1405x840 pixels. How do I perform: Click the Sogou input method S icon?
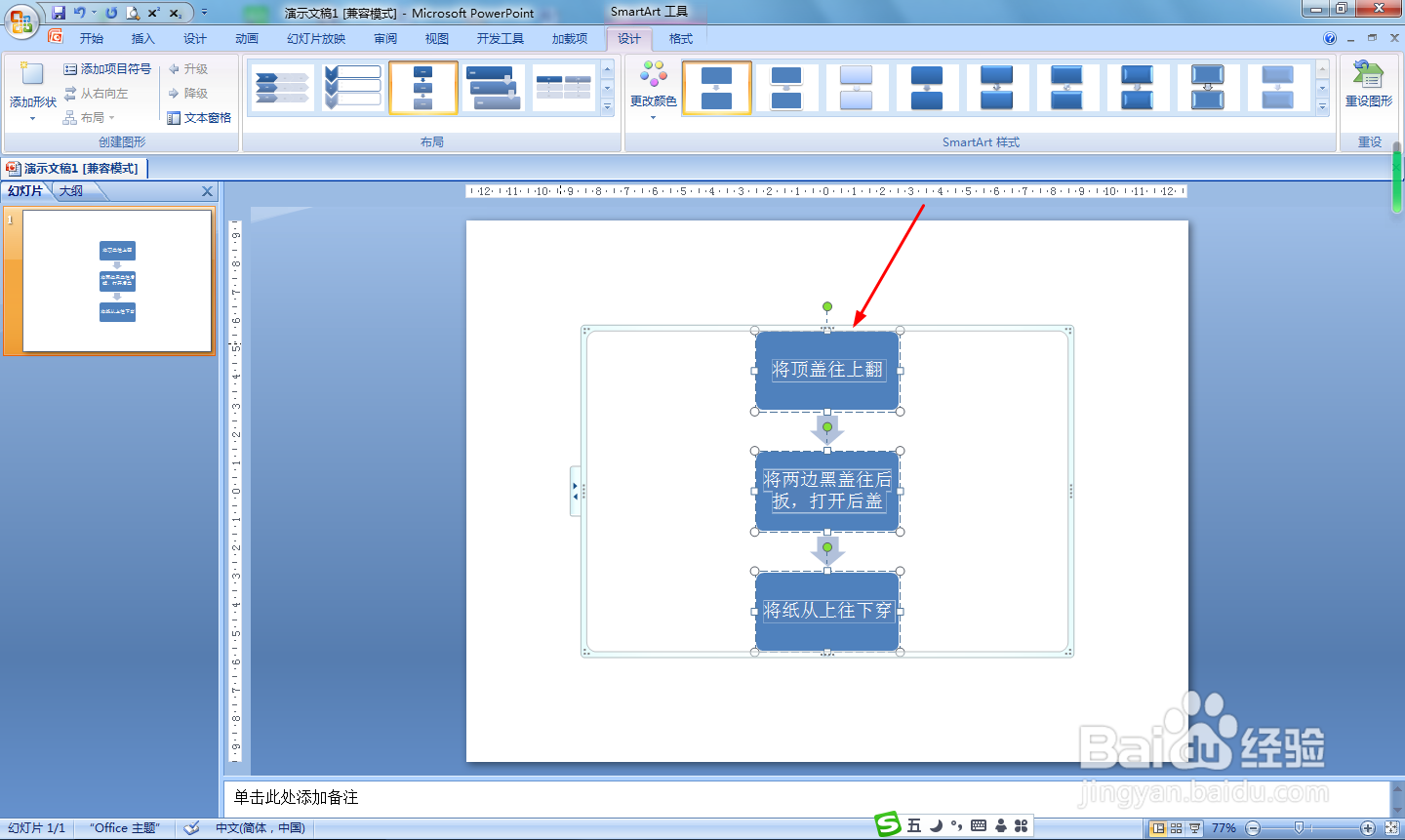[x=888, y=825]
